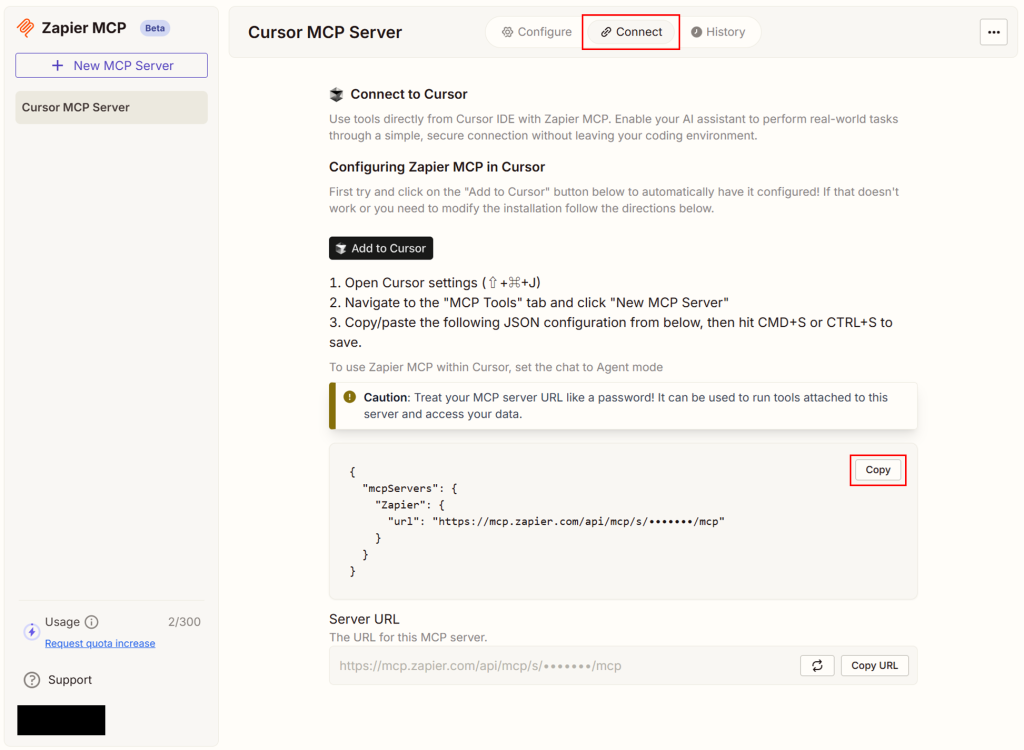Image resolution: width=1024 pixels, height=750 pixels.
Task: Follow the Request quota increase link
Action: point(100,644)
